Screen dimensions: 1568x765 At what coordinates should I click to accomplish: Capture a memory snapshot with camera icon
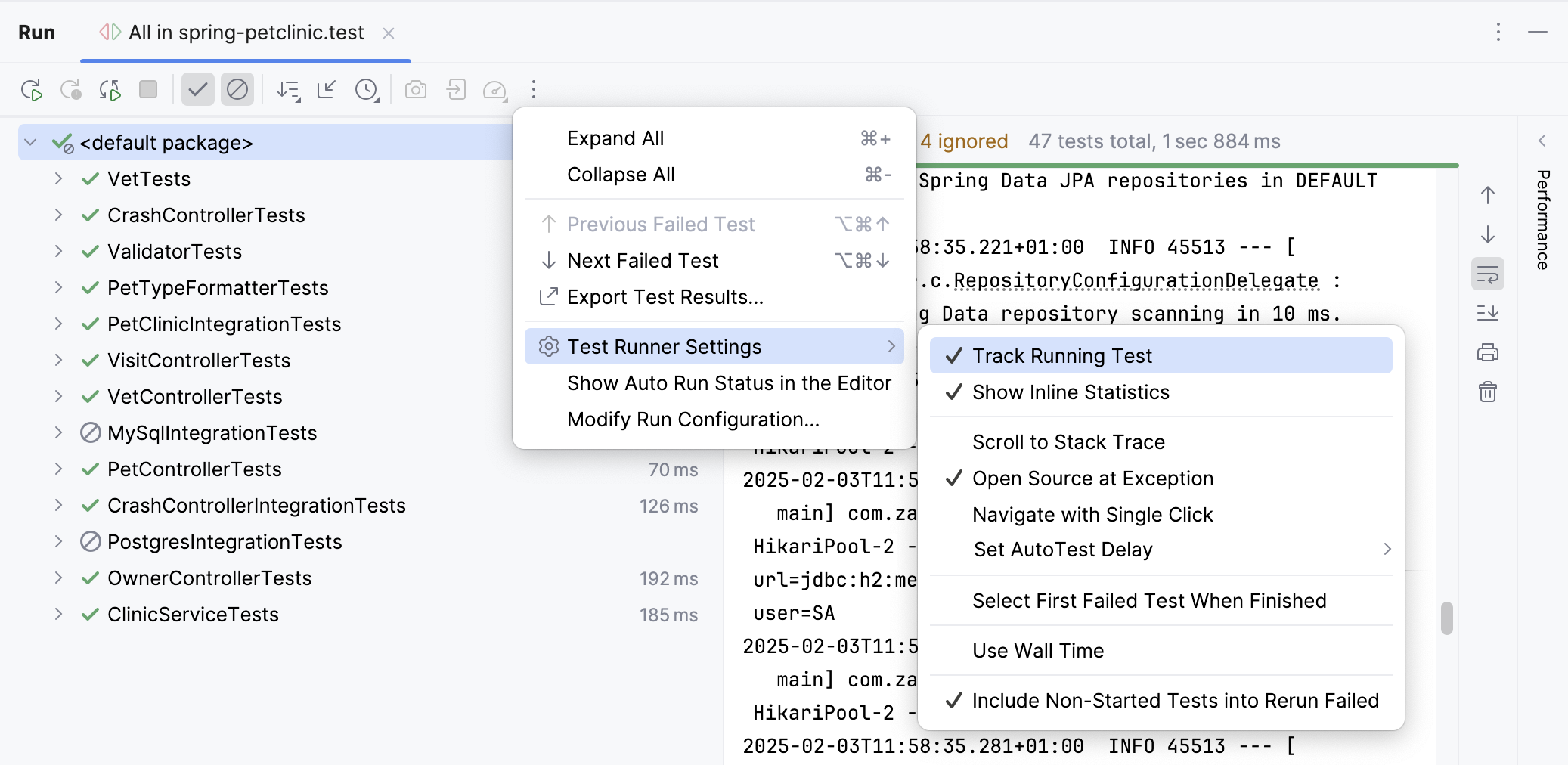point(415,89)
